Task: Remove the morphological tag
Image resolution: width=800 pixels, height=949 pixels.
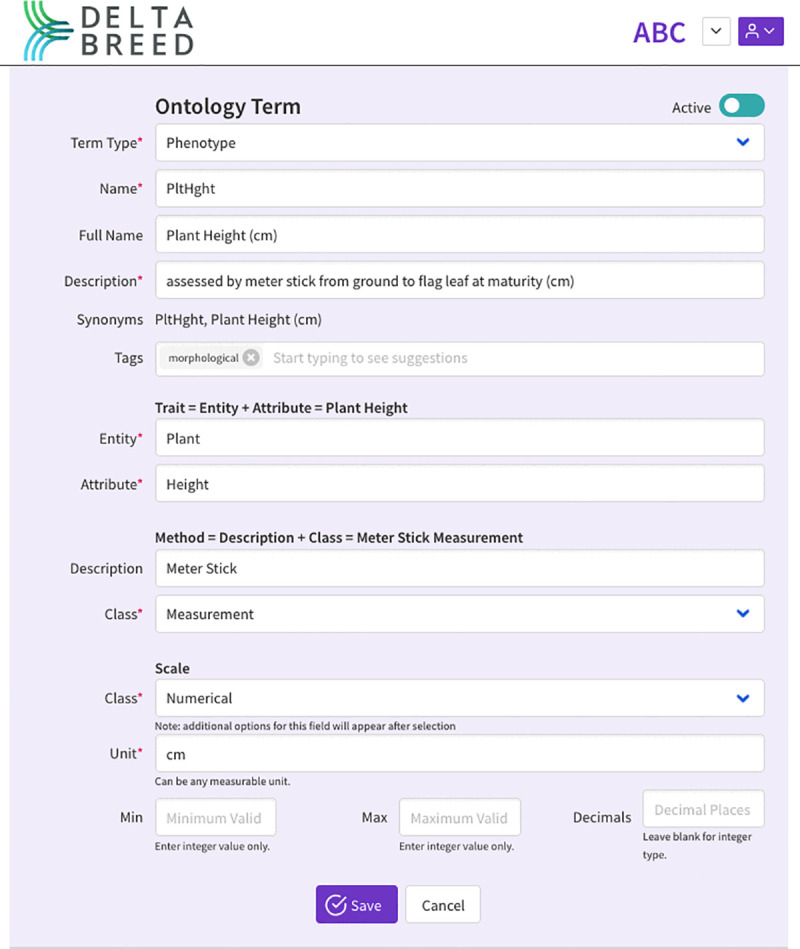Action: click(x=251, y=358)
